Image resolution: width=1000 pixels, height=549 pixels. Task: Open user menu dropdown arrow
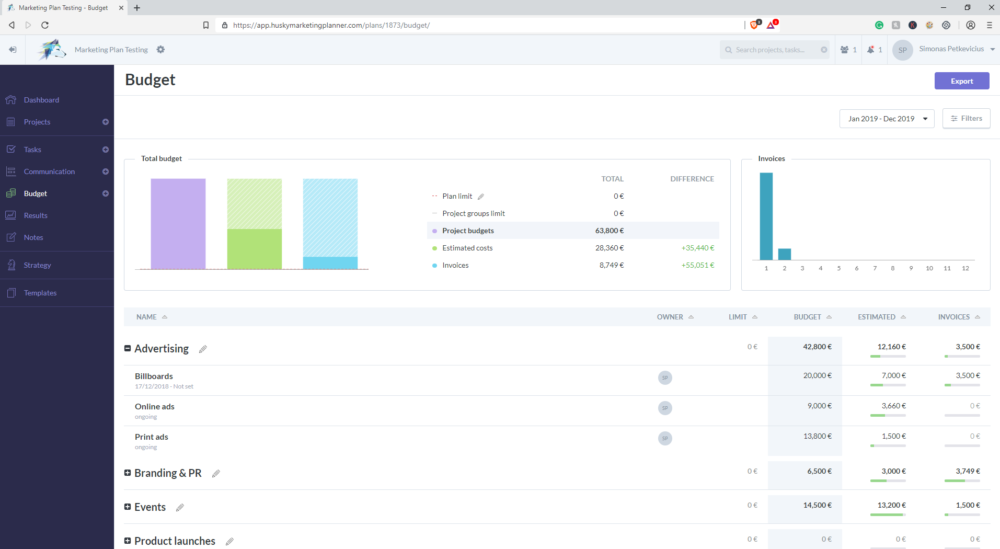click(992, 49)
